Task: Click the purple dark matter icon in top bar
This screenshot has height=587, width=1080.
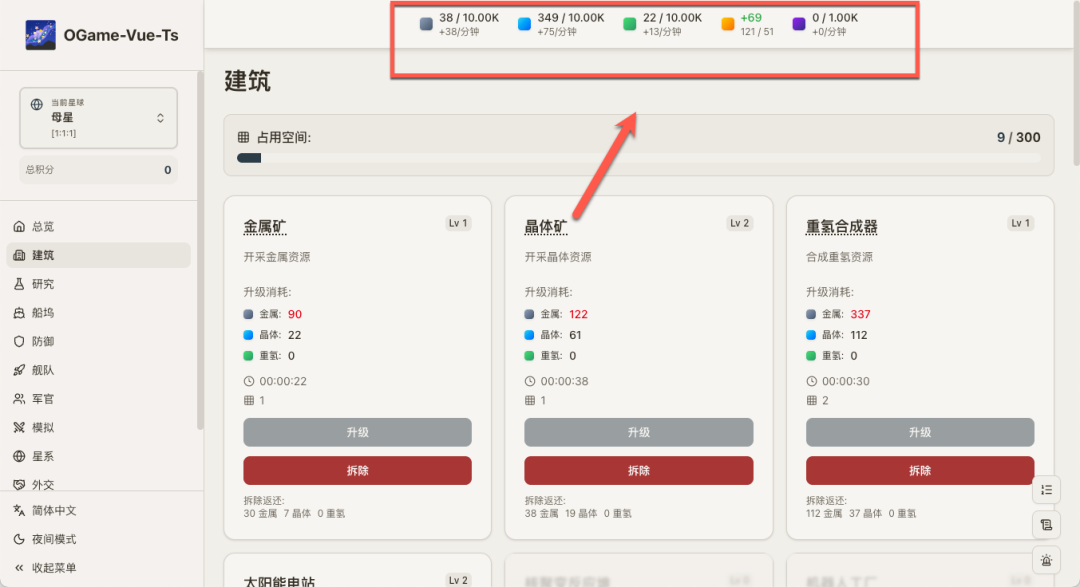Action: coord(799,24)
